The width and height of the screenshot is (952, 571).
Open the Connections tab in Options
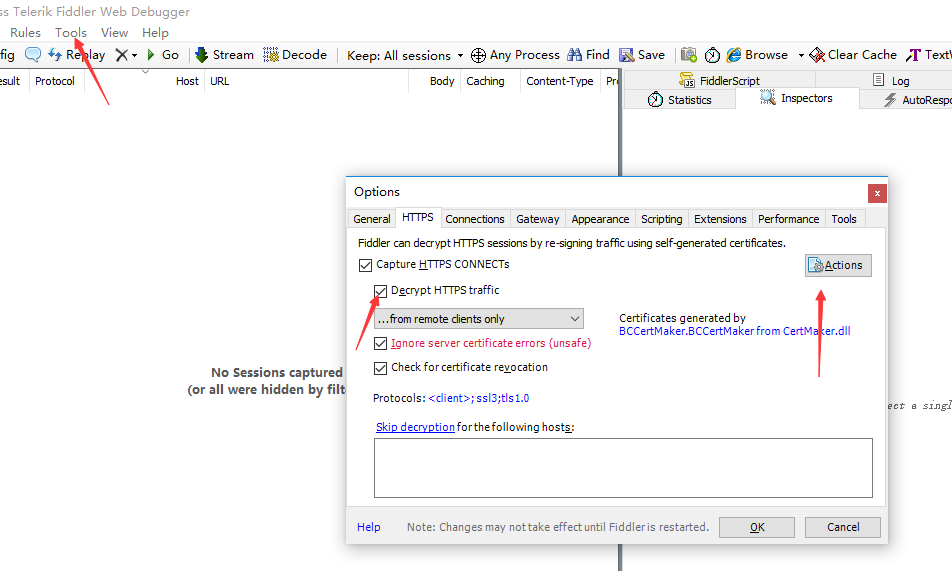[x=475, y=219]
